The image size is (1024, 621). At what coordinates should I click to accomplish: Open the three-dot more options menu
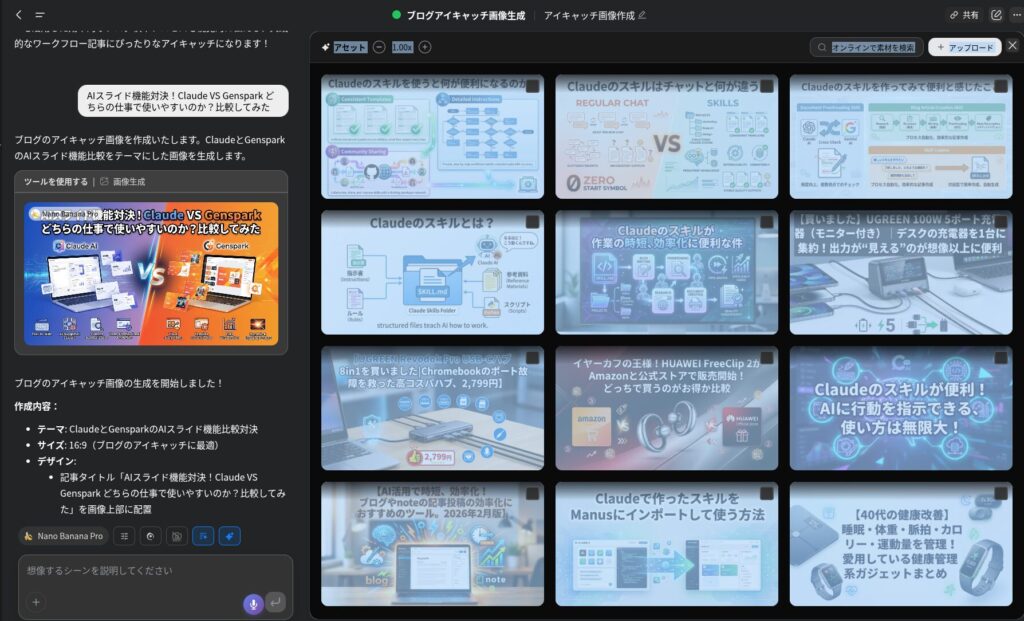pos(1015,15)
